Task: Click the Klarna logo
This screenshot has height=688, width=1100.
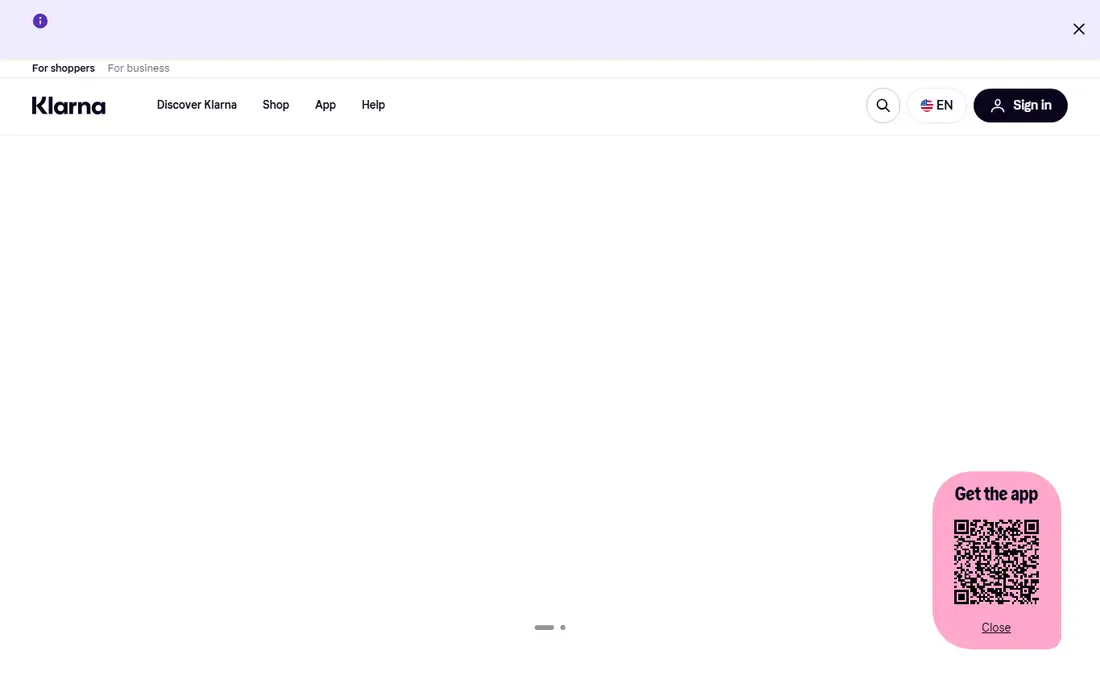Action: coord(68,105)
